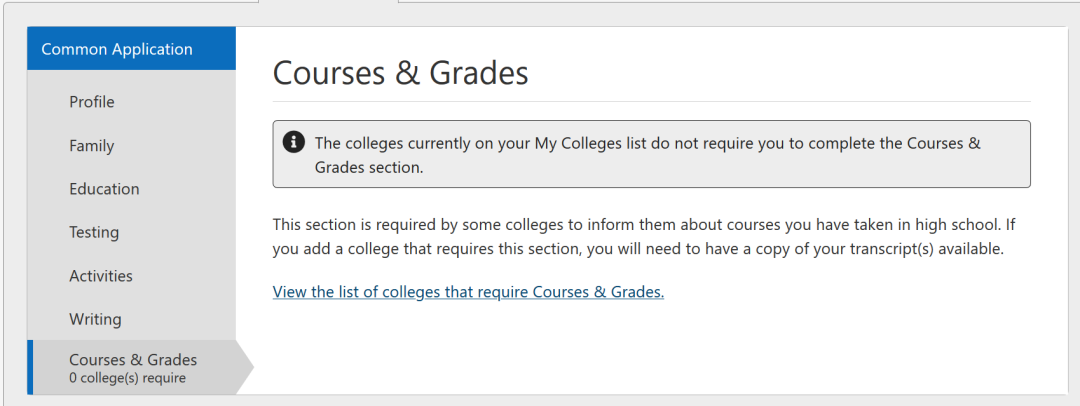This screenshot has height=406, width=1080.
Task: Open the Family section
Action: (92, 146)
